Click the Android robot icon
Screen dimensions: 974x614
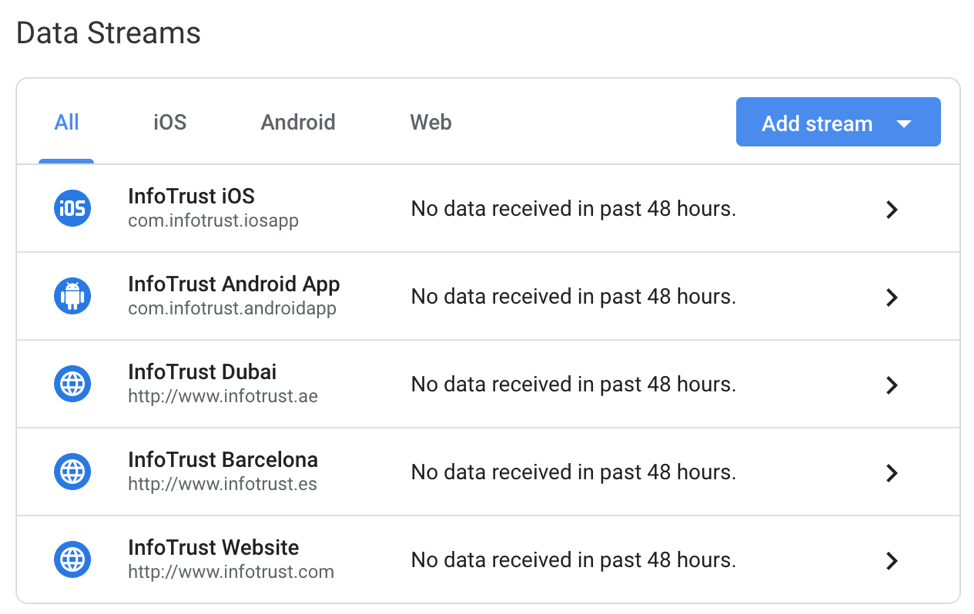click(x=72, y=296)
